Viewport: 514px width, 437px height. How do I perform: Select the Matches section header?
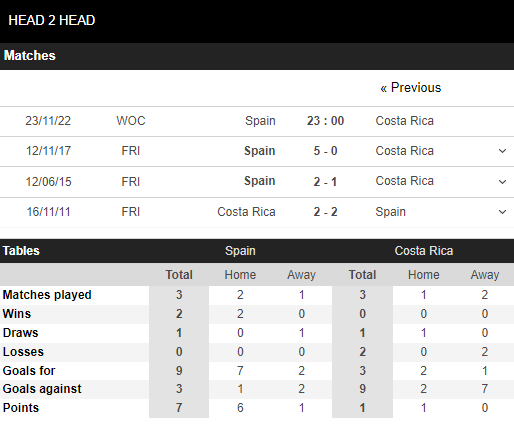coord(30,56)
